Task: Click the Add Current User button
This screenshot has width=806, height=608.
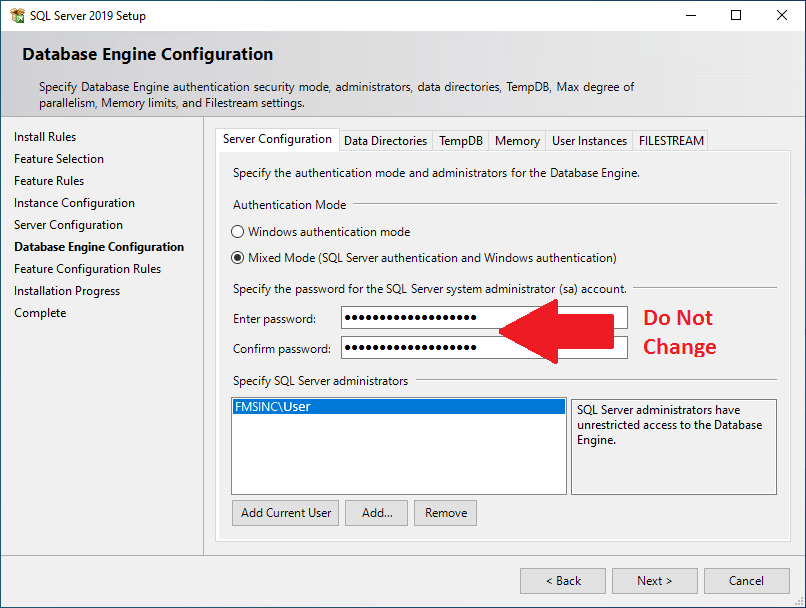Action: [285, 512]
